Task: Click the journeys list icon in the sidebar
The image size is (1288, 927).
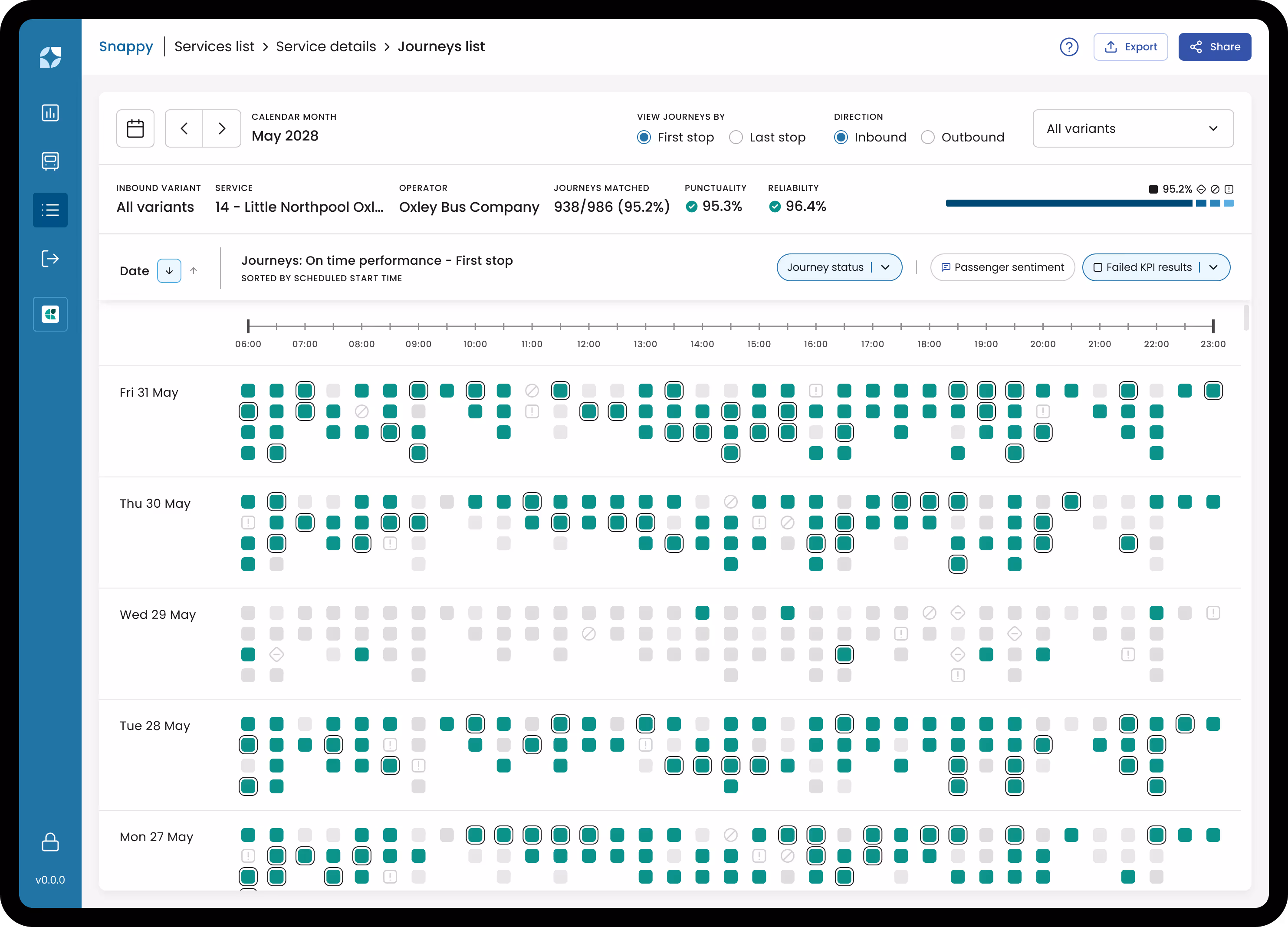Action: point(50,210)
